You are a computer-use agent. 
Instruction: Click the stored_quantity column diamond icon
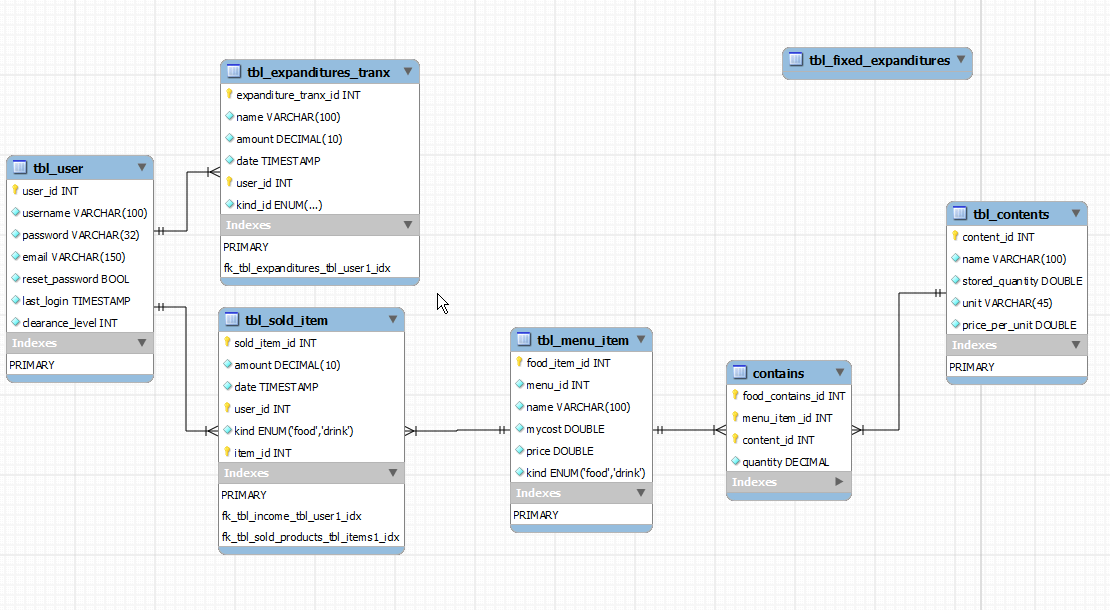point(956,280)
